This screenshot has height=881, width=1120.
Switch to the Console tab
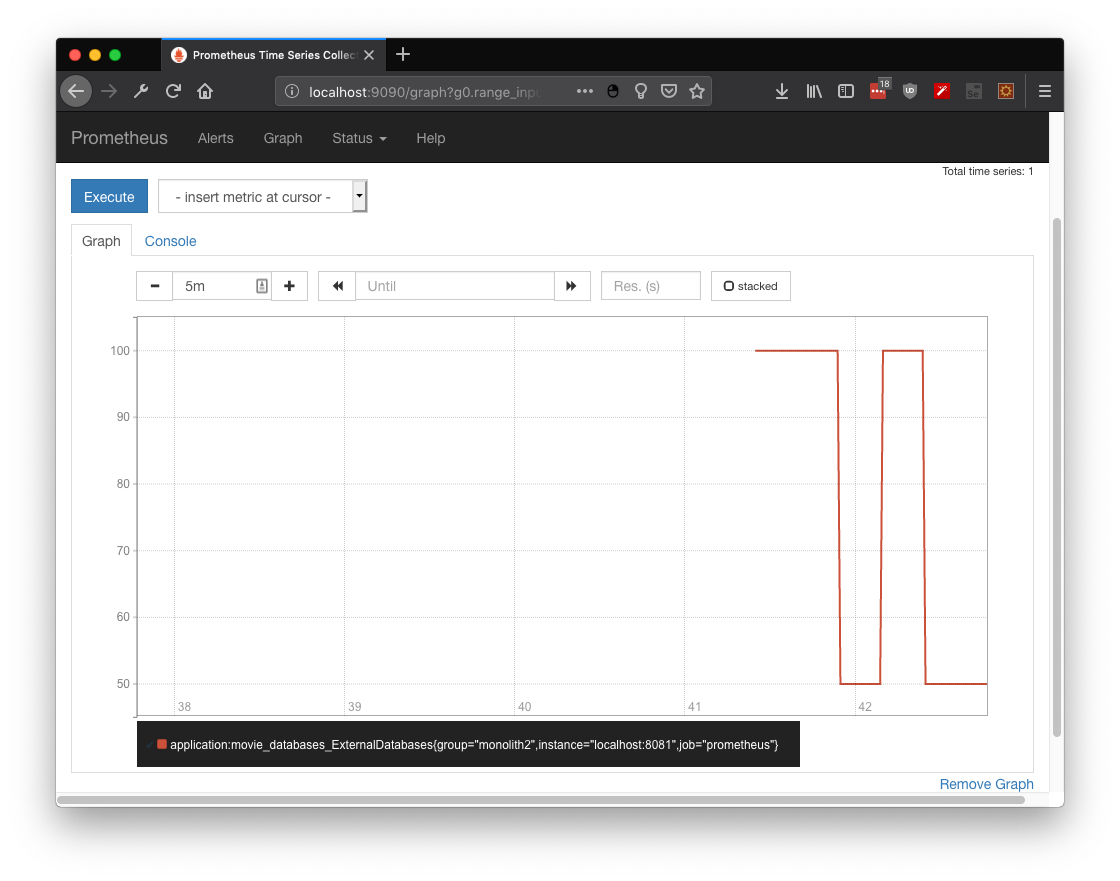pos(170,241)
